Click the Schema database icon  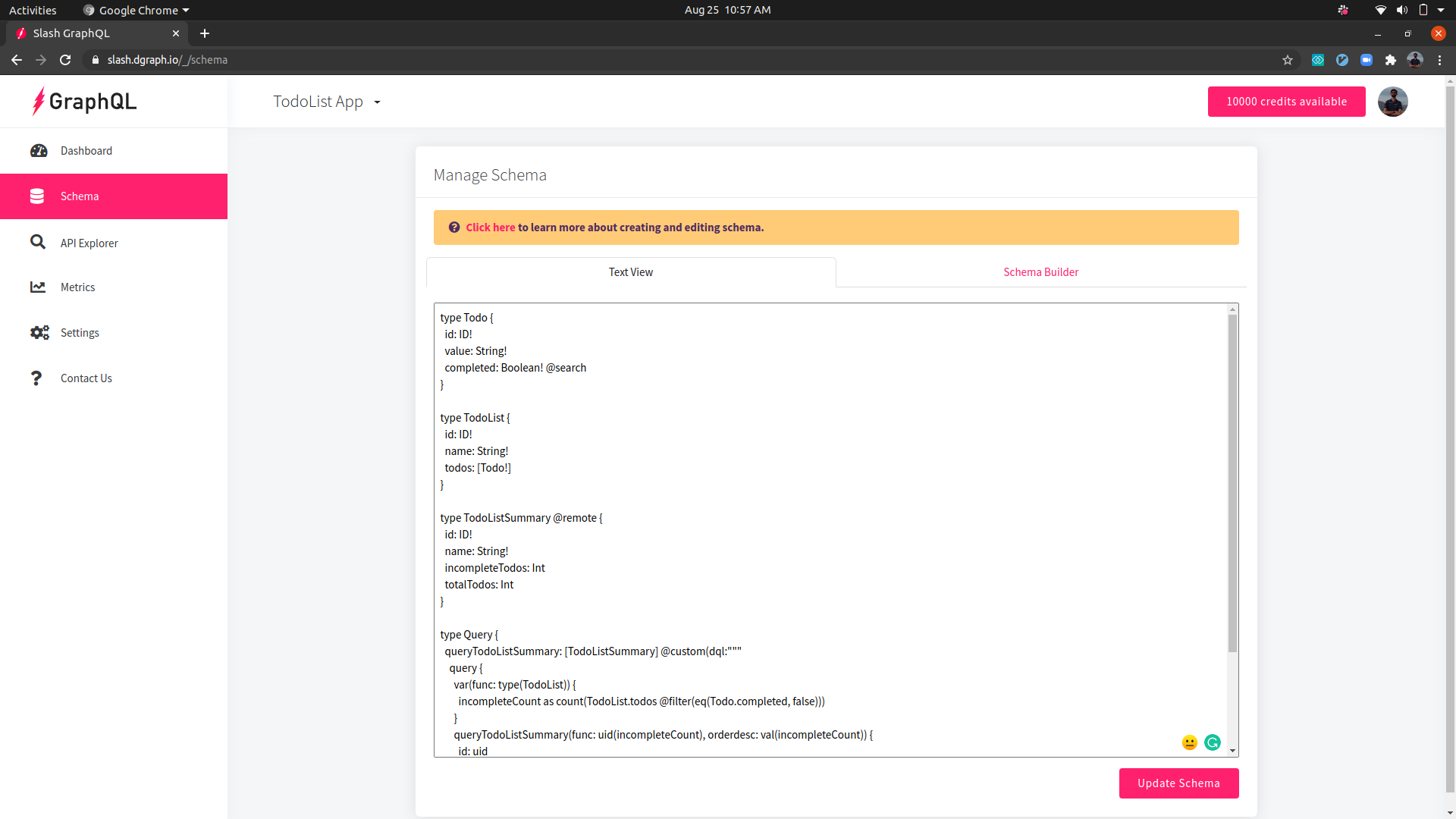pos(37,196)
